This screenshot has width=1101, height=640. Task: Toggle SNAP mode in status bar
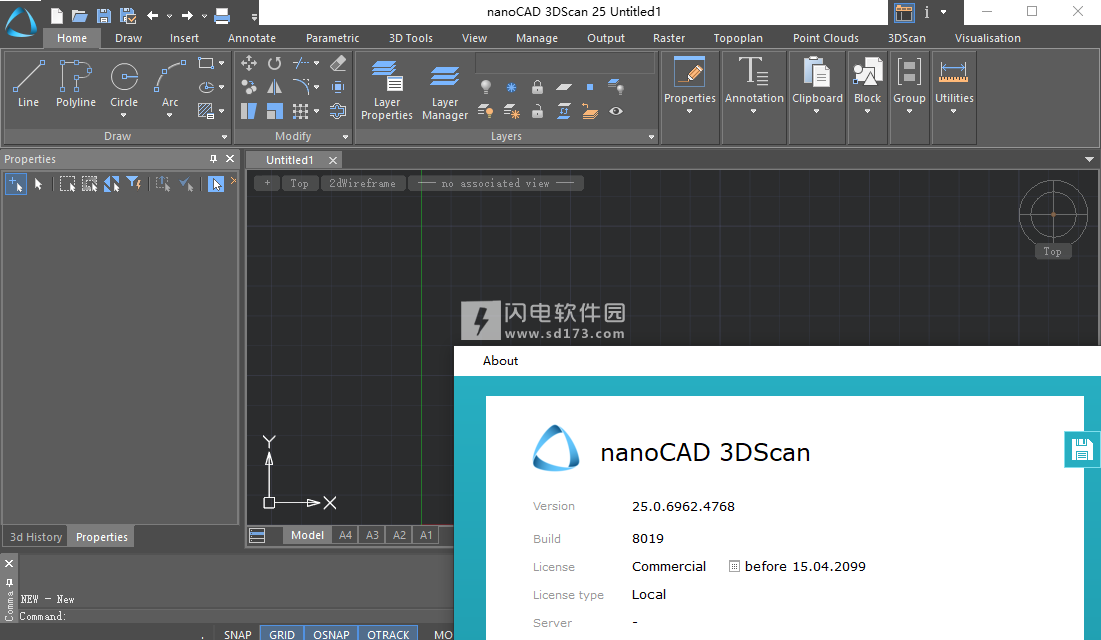(238, 634)
